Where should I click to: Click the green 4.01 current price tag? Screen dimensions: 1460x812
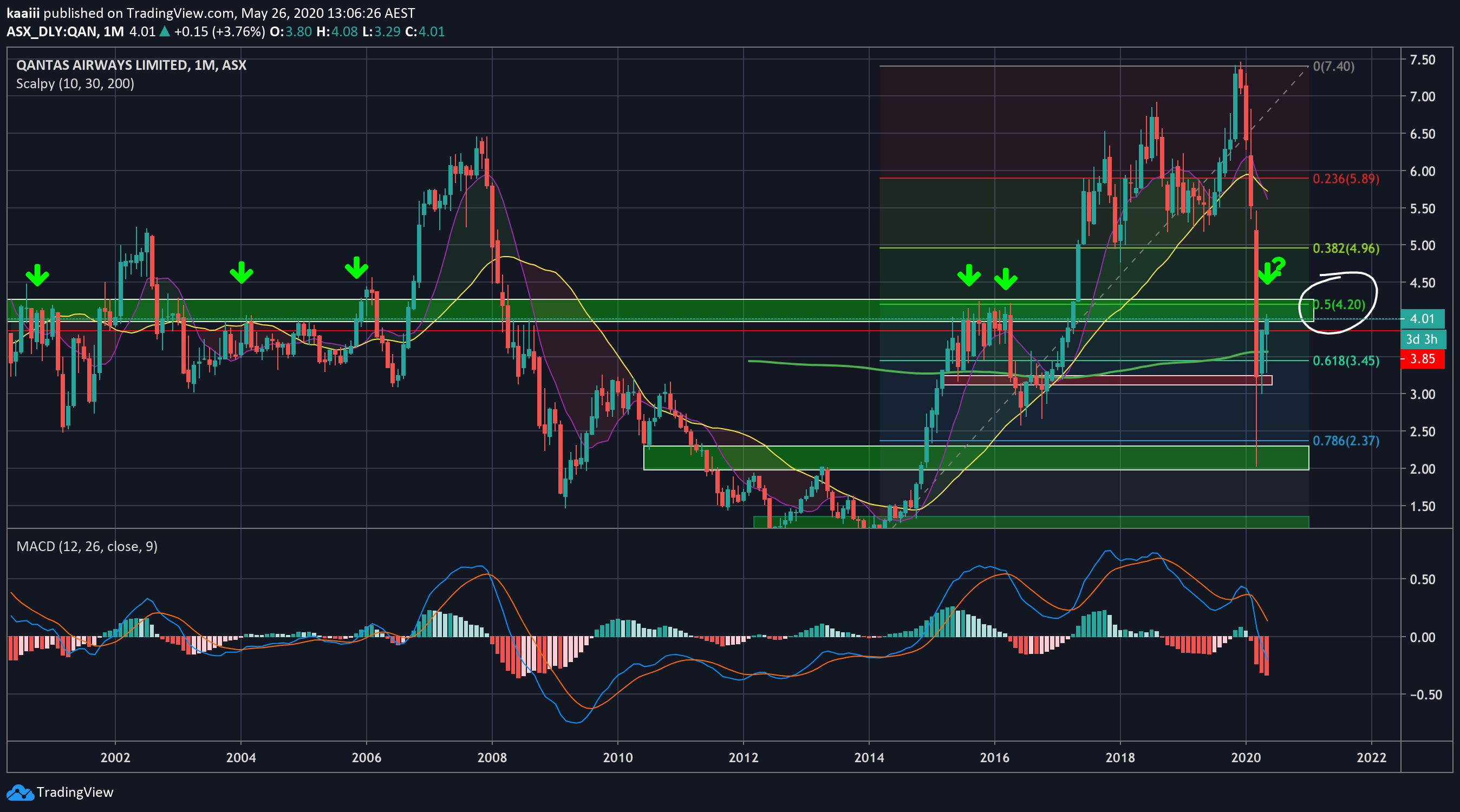tap(1423, 319)
